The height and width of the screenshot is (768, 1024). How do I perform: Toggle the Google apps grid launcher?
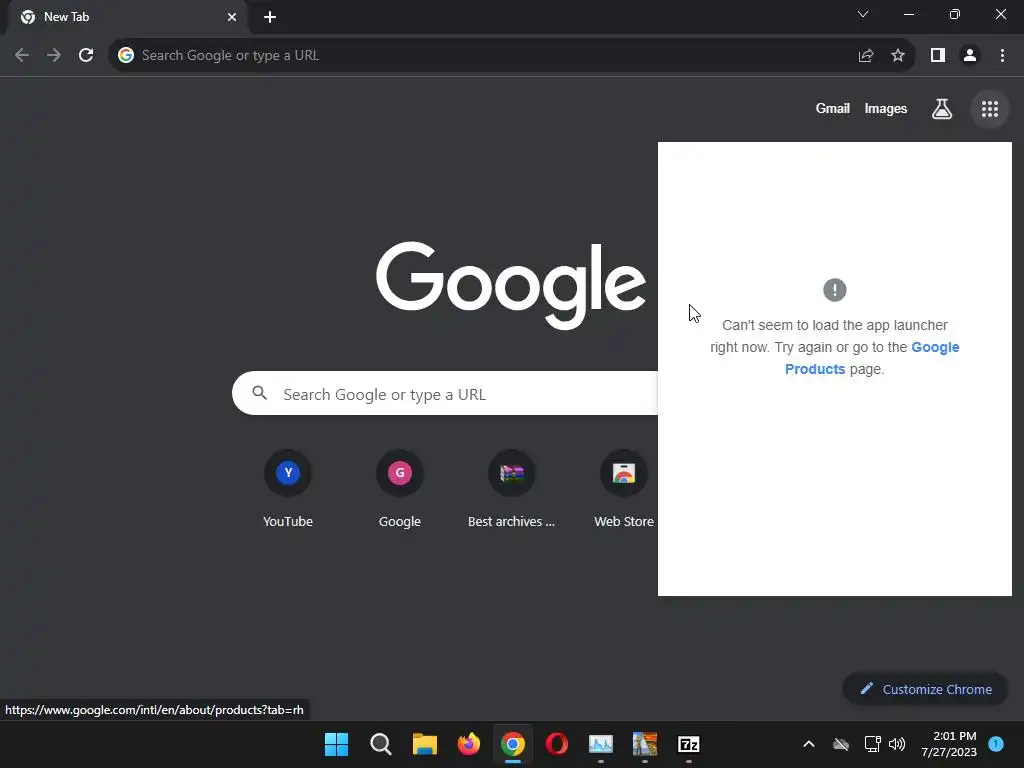(989, 109)
